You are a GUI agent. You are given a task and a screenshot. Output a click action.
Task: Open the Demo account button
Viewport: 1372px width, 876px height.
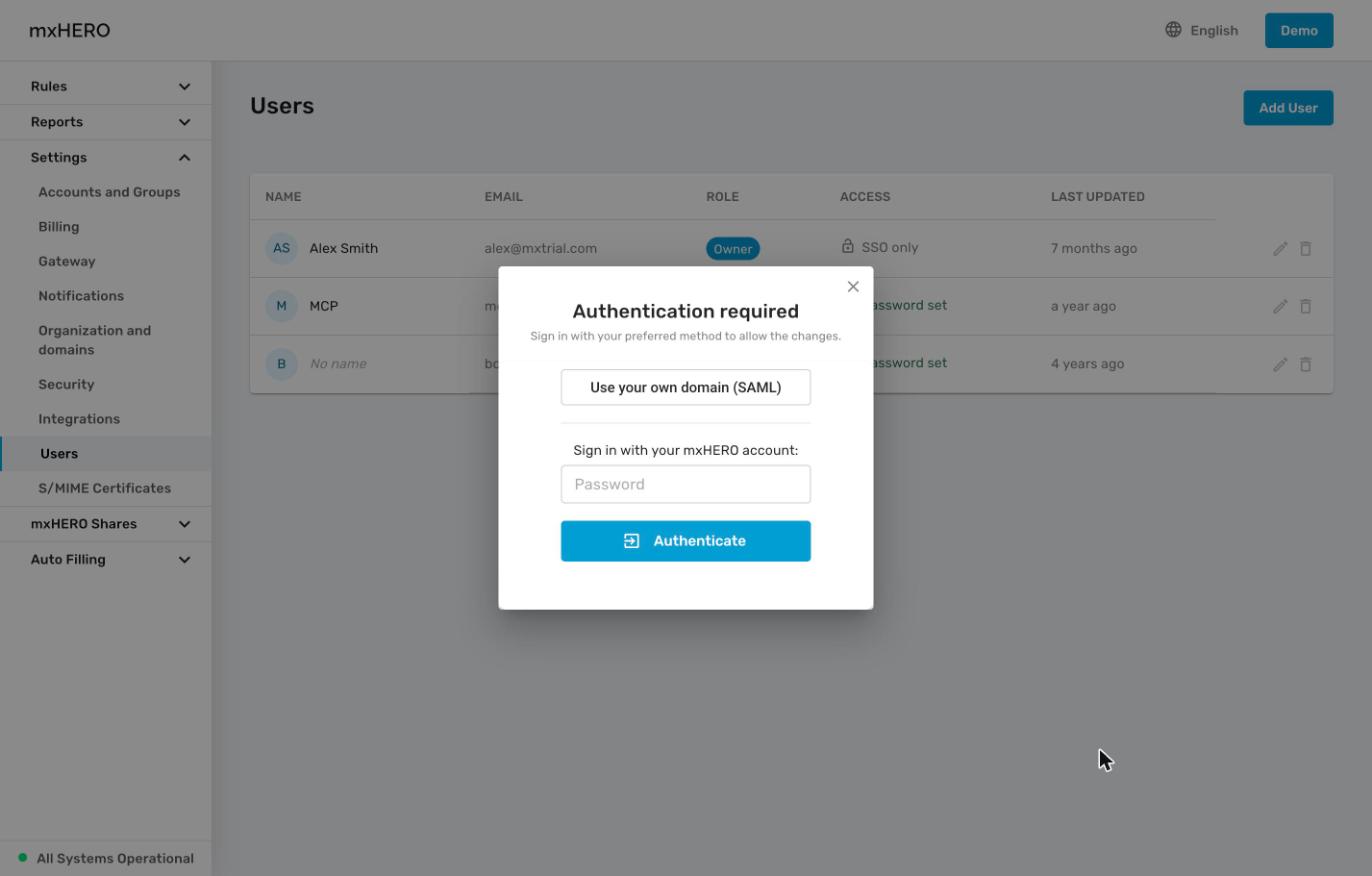point(1299,30)
